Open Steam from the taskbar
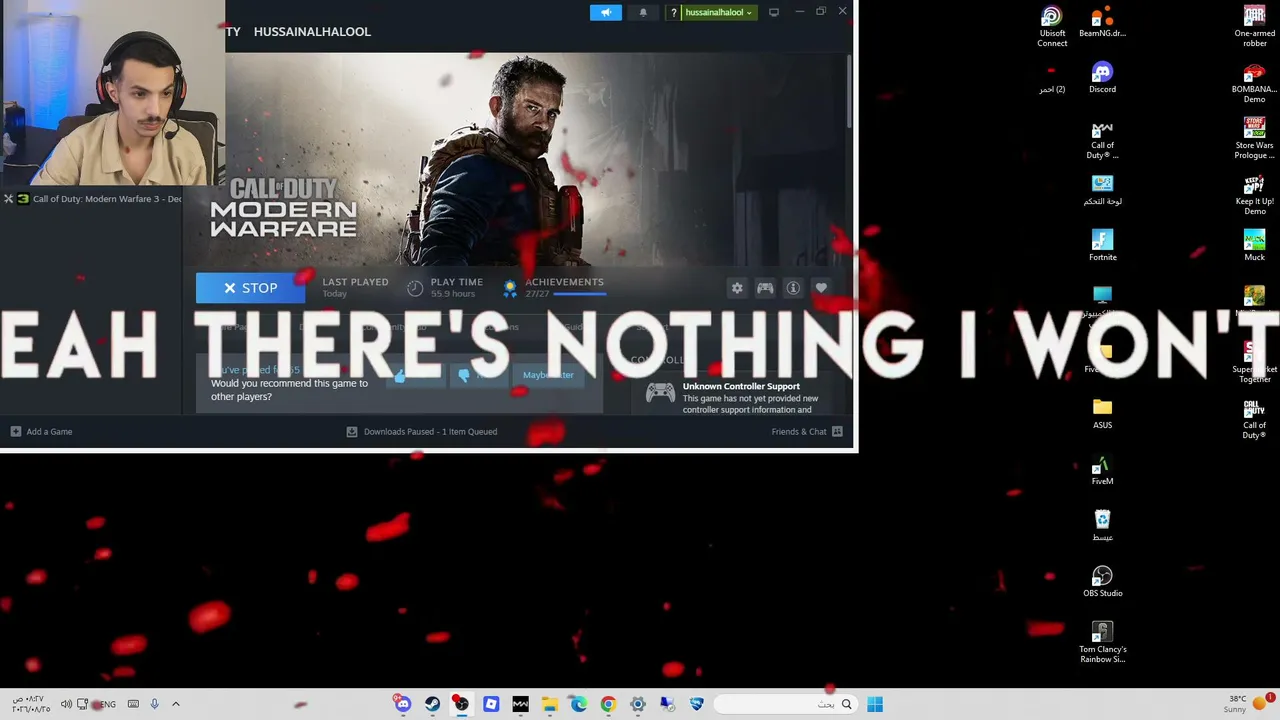 (432, 704)
